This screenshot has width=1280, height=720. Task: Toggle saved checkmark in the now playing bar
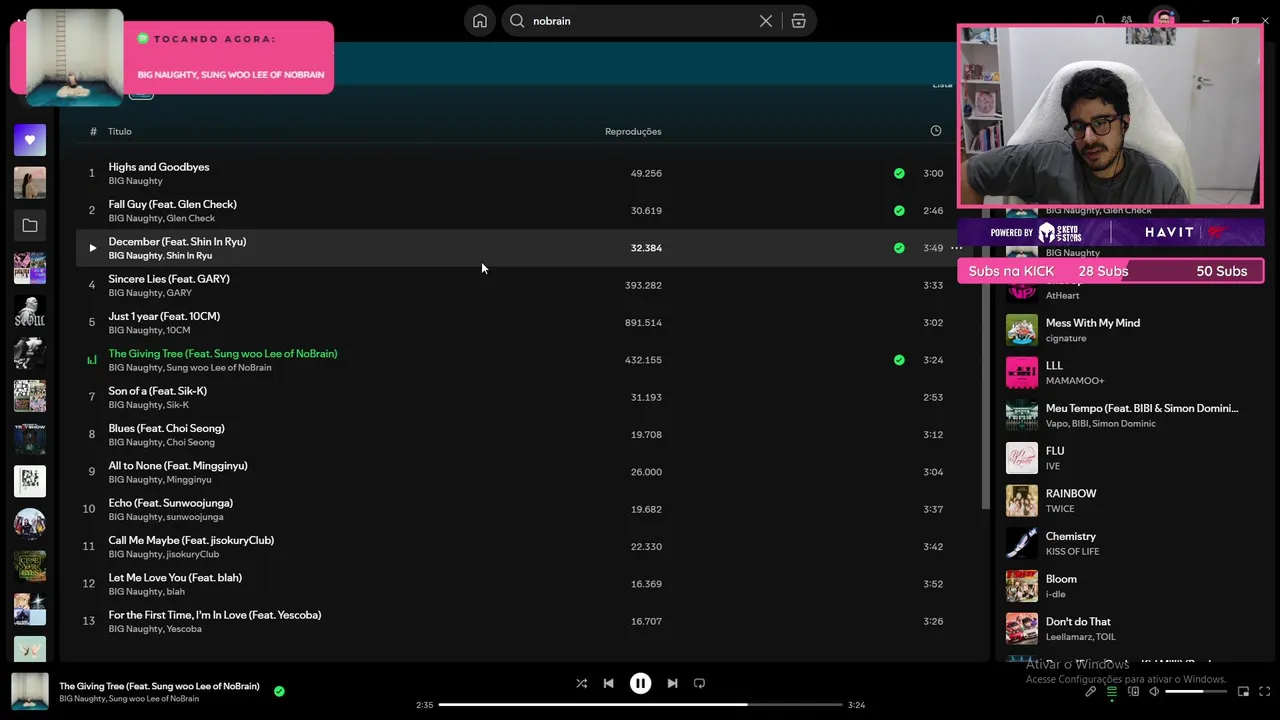point(279,691)
